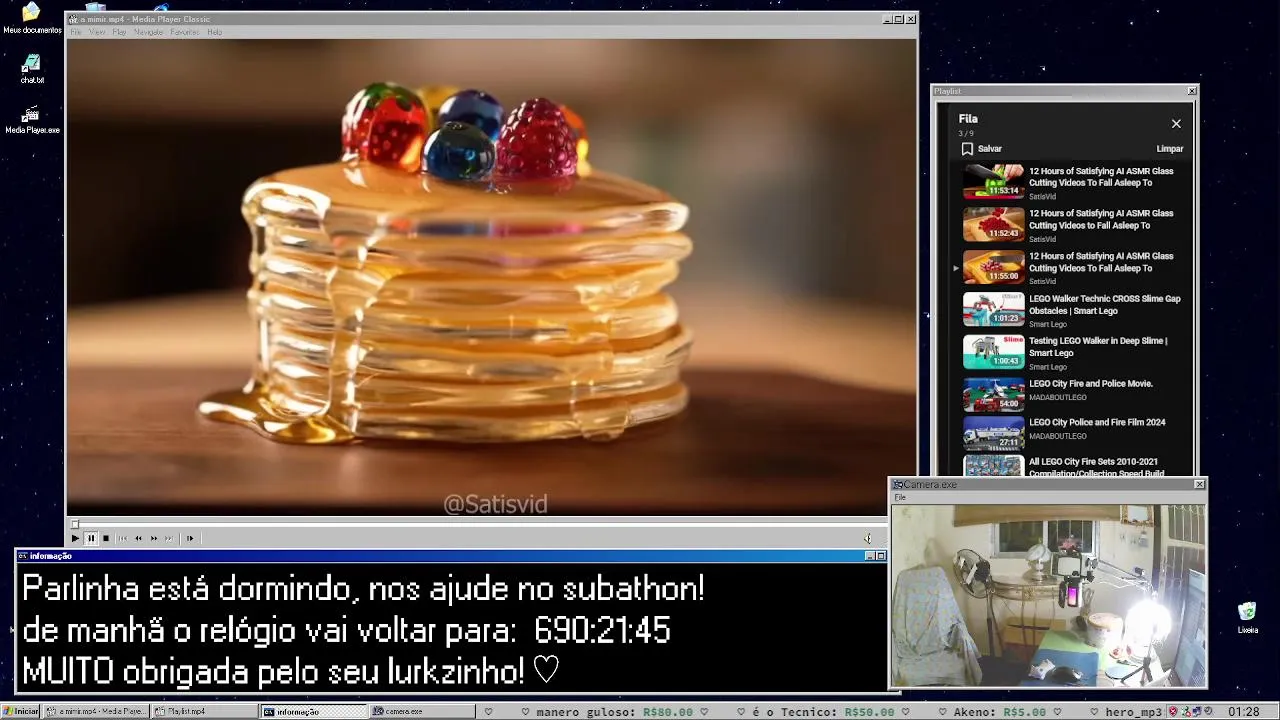
Task: Skip to next track in the player
Action: pos(169,538)
